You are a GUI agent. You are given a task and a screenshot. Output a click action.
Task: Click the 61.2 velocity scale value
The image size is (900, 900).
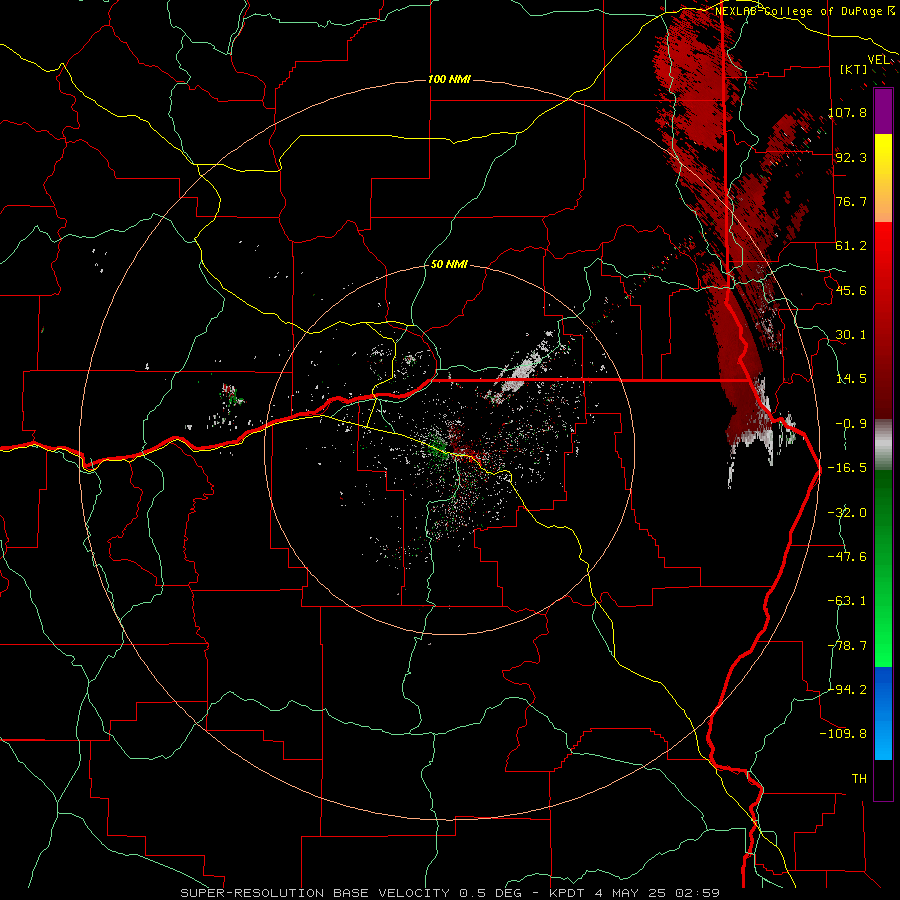[851, 246]
